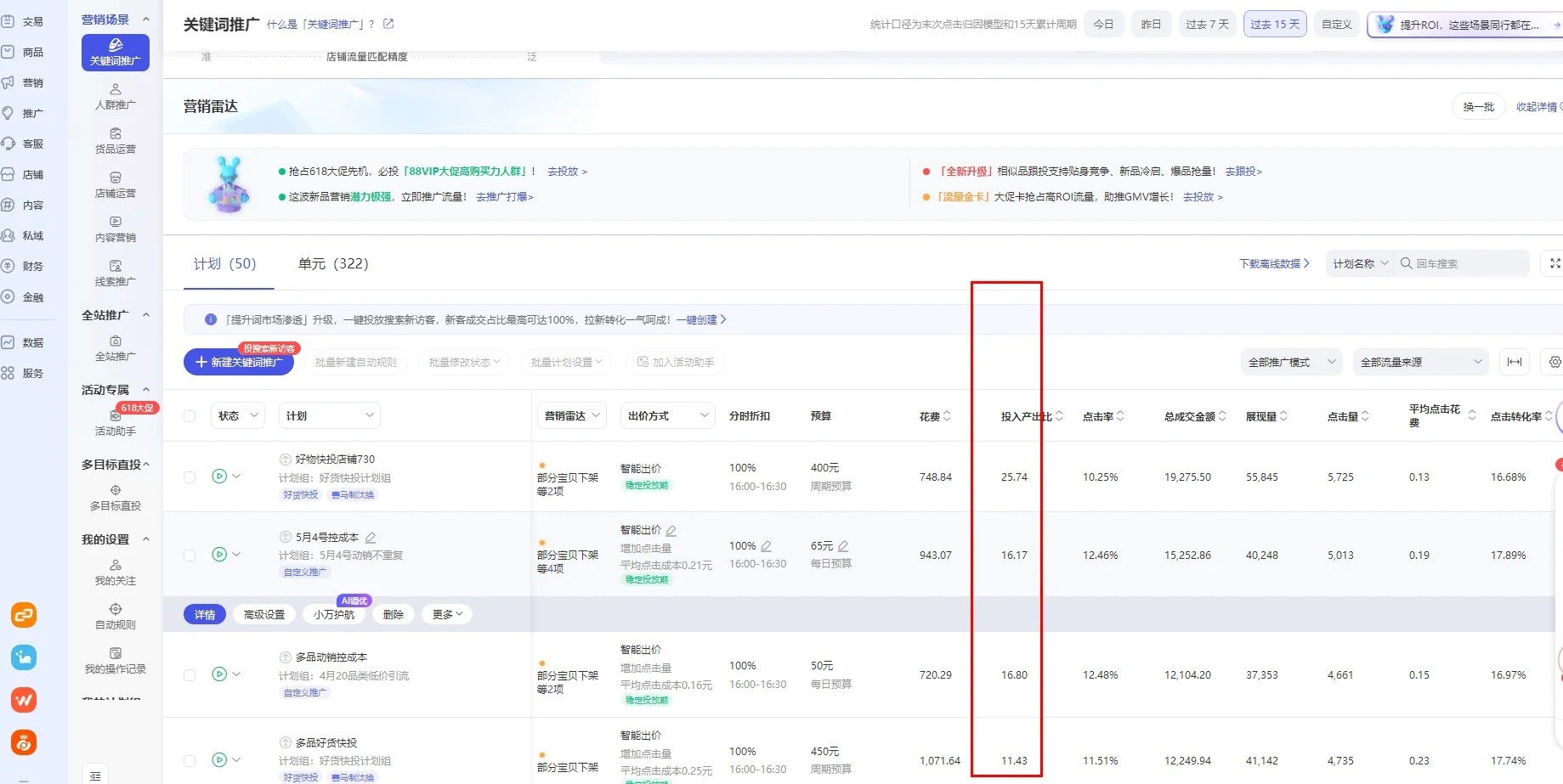Image resolution: width=1563 pixels, height=784 pixels.
Task: Click the edit pencil beside 5月4号控成本
Action: [x=371, y=538]
